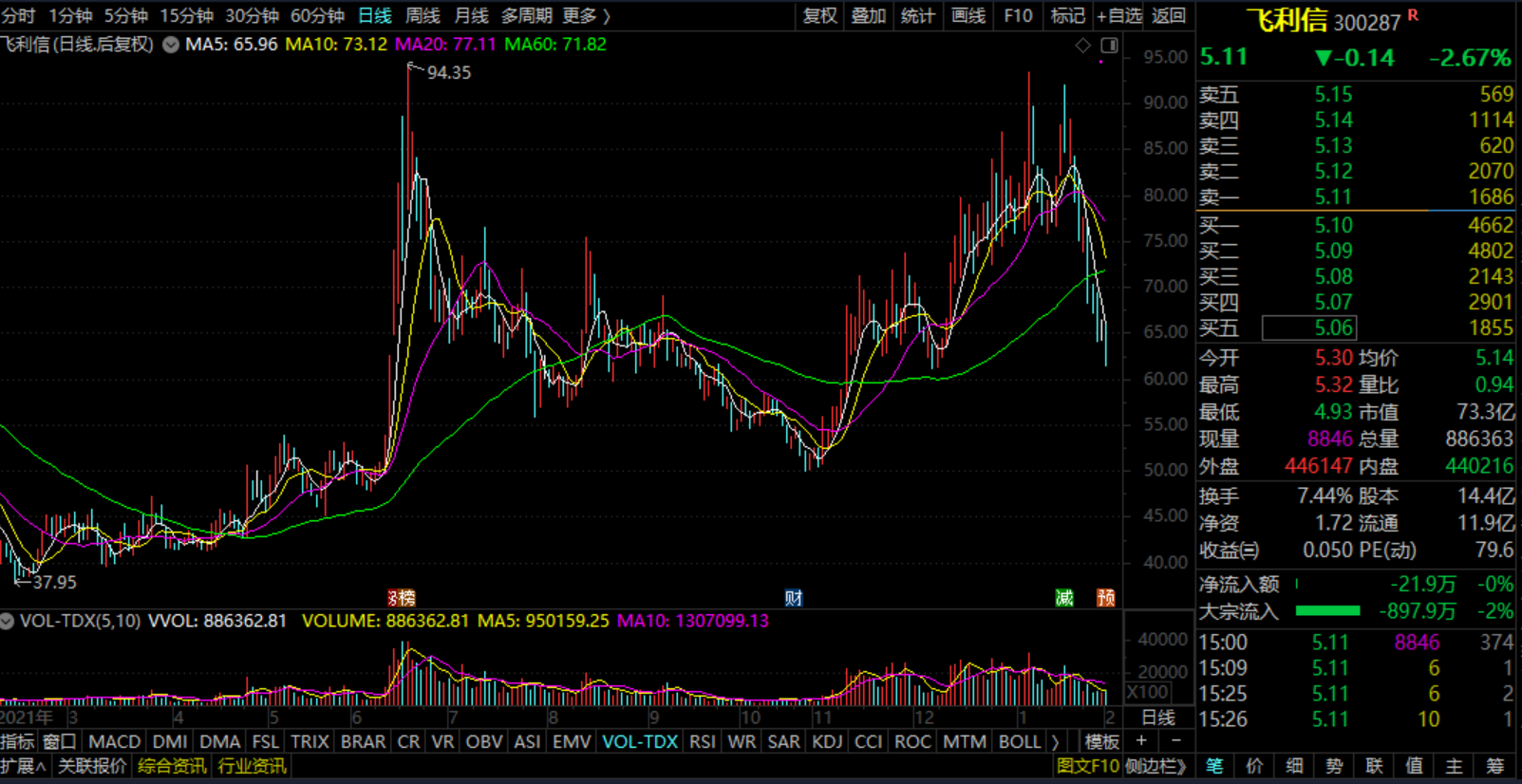
Task: Expand the 更多 periods dropdown
Action: click(x=586, y=15)
